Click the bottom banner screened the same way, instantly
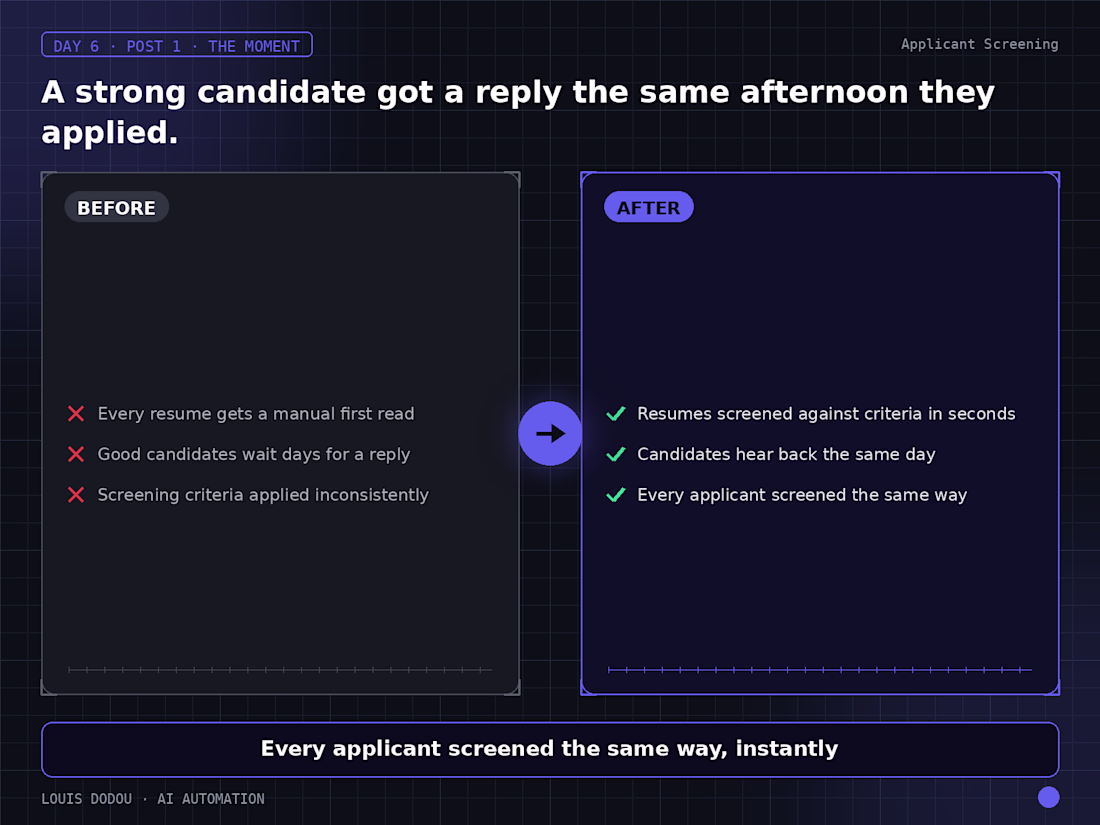1100x825 pixels. pos(550,749)
